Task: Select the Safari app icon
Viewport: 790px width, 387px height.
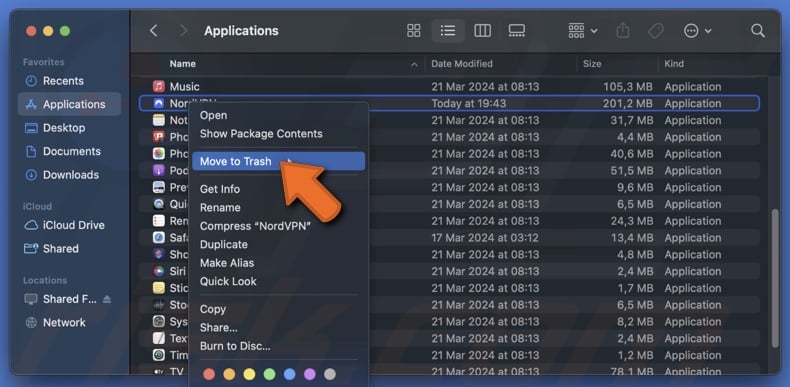Action: pos(159,237)
